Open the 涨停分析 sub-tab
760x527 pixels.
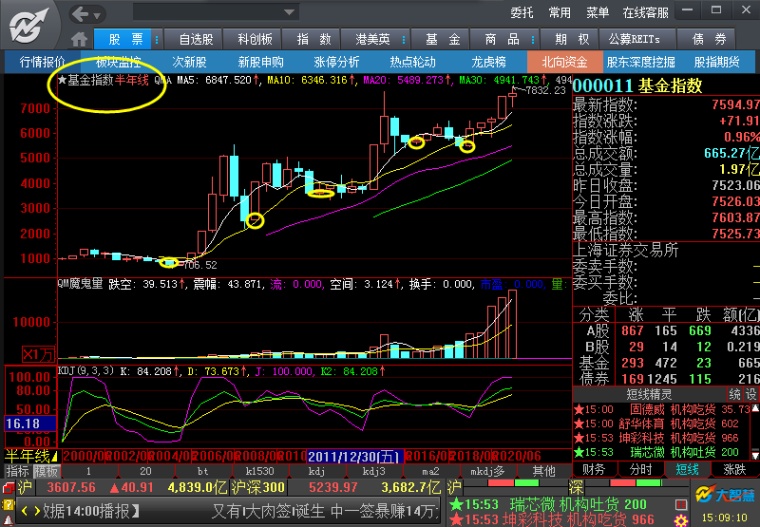(336, 62)
